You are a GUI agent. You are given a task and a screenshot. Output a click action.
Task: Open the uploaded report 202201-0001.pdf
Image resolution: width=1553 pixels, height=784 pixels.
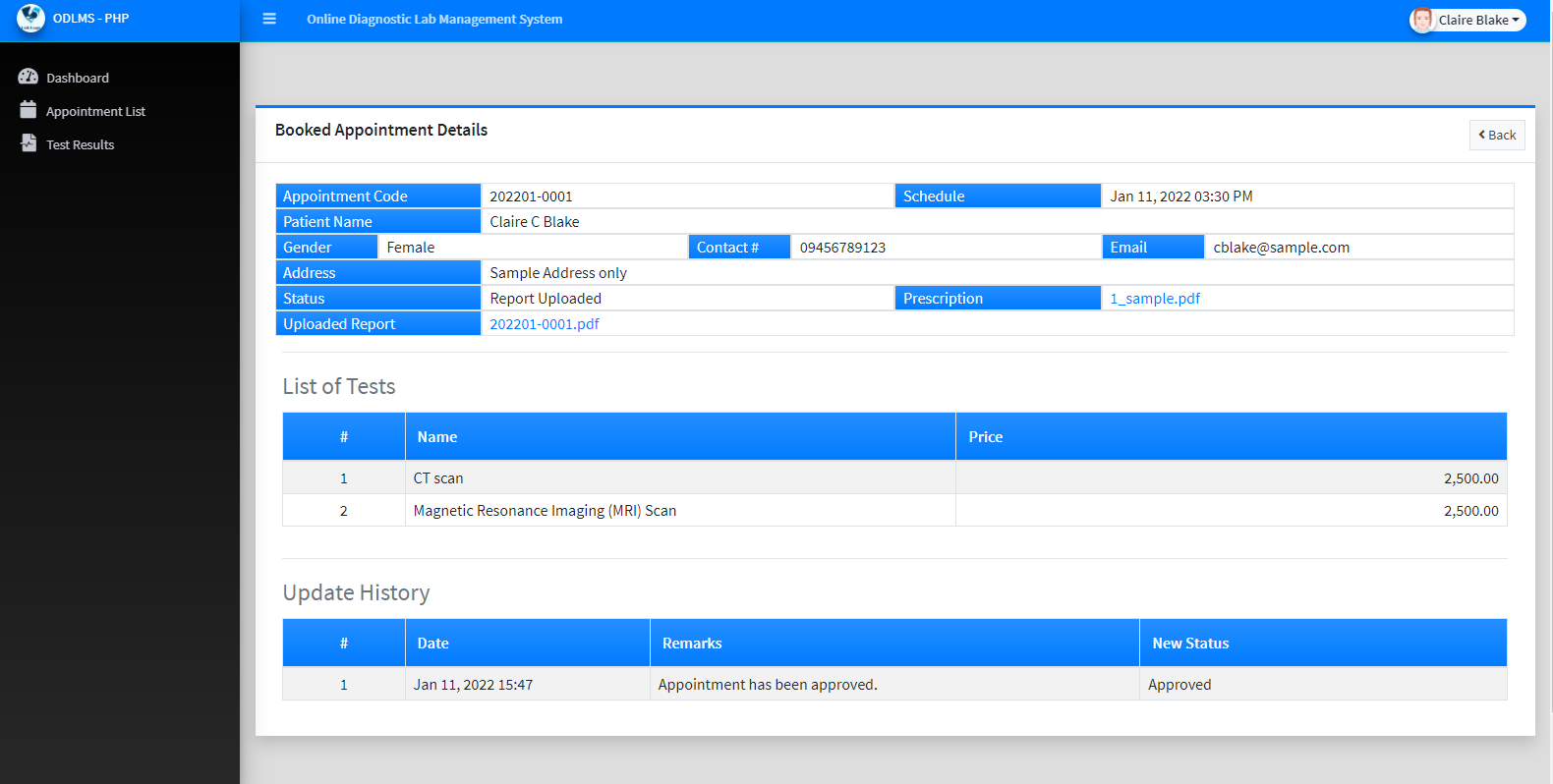tap(545, 324)
